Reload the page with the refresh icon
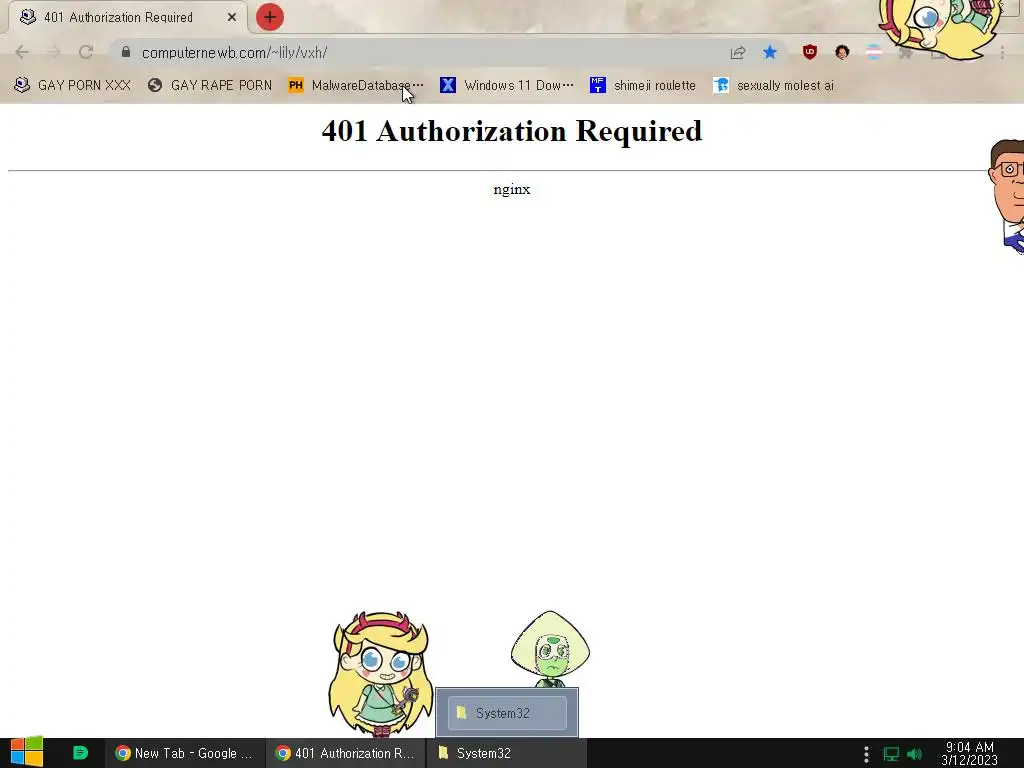The image size is (1024, 768). point(86,52)
